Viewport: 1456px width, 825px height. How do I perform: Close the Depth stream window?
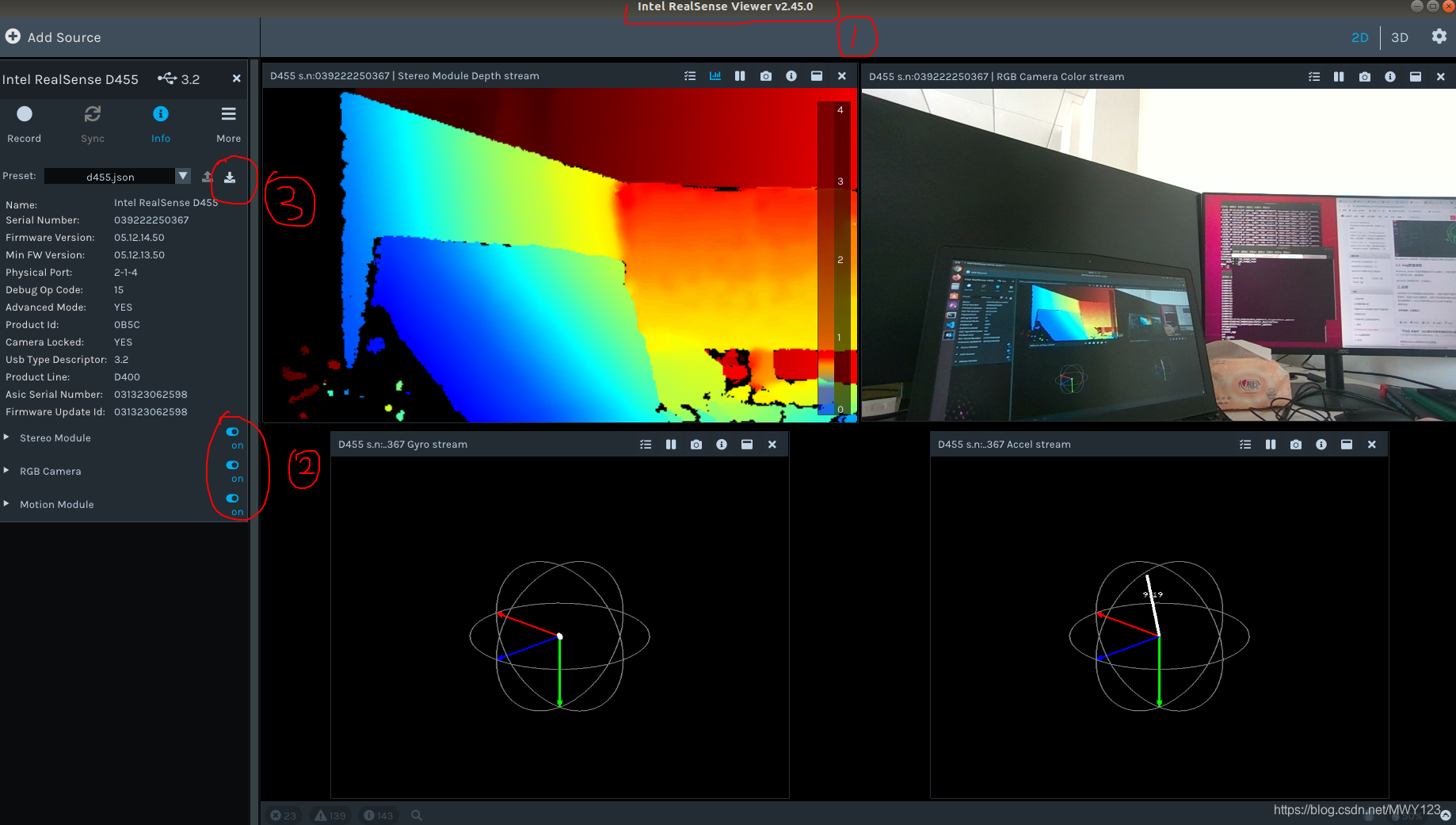pos(842,76)
